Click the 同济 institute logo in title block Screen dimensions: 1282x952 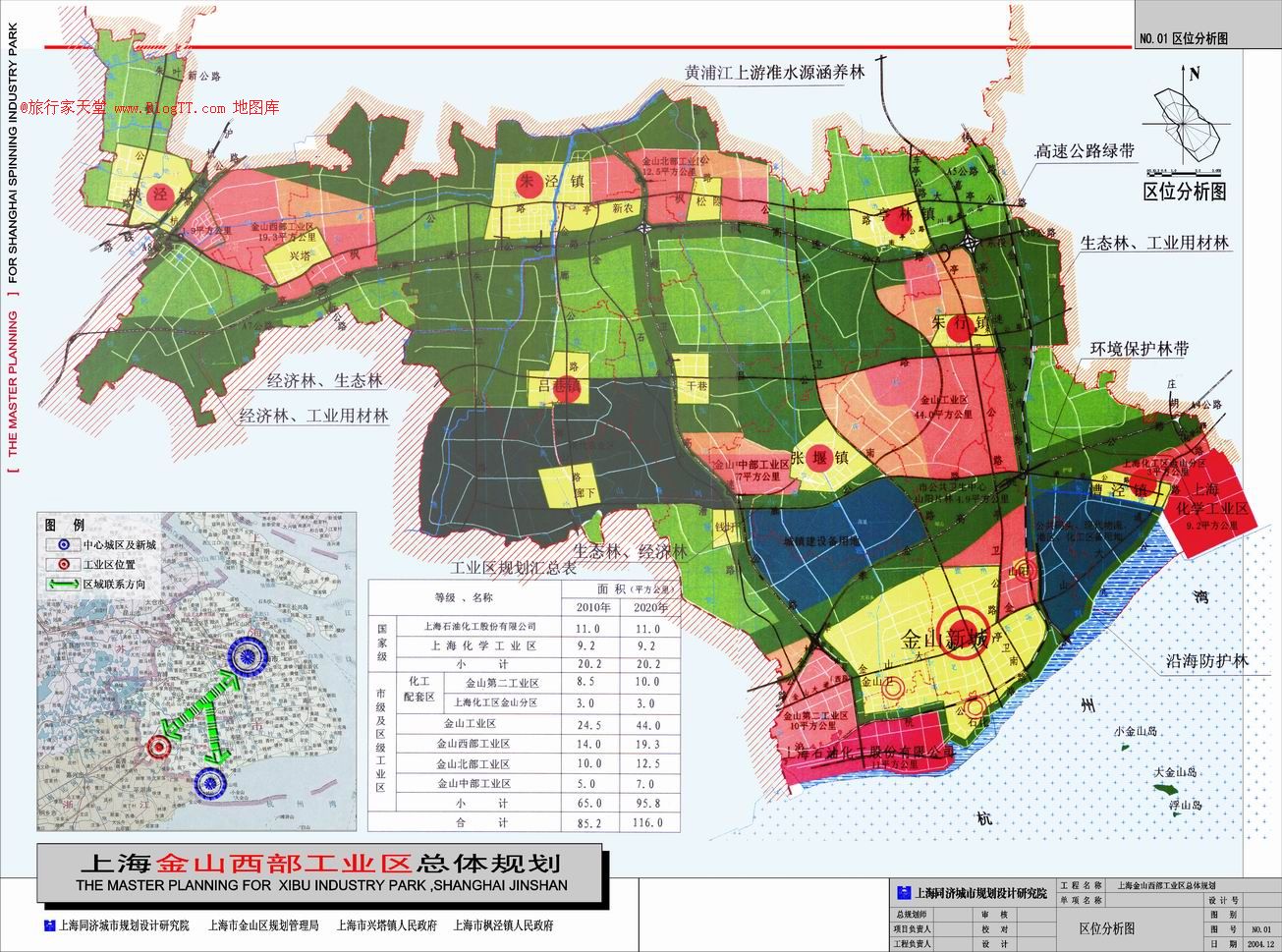click(x=905, y=890)
